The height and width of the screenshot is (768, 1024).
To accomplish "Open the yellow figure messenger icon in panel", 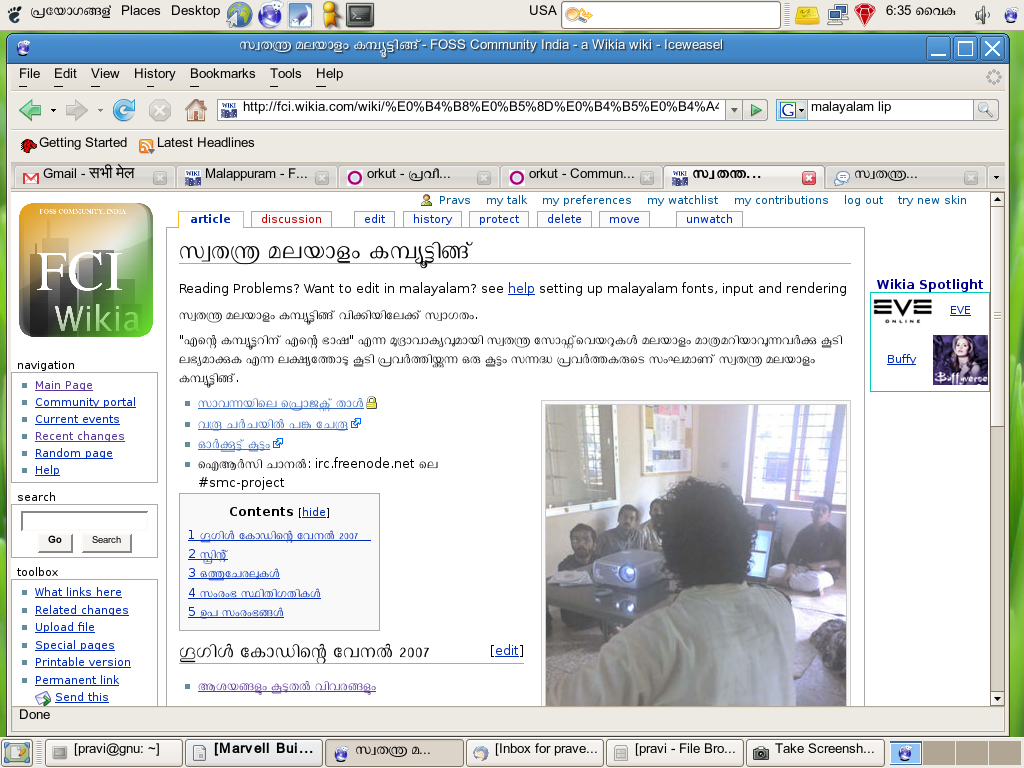I will click(331, 14).
